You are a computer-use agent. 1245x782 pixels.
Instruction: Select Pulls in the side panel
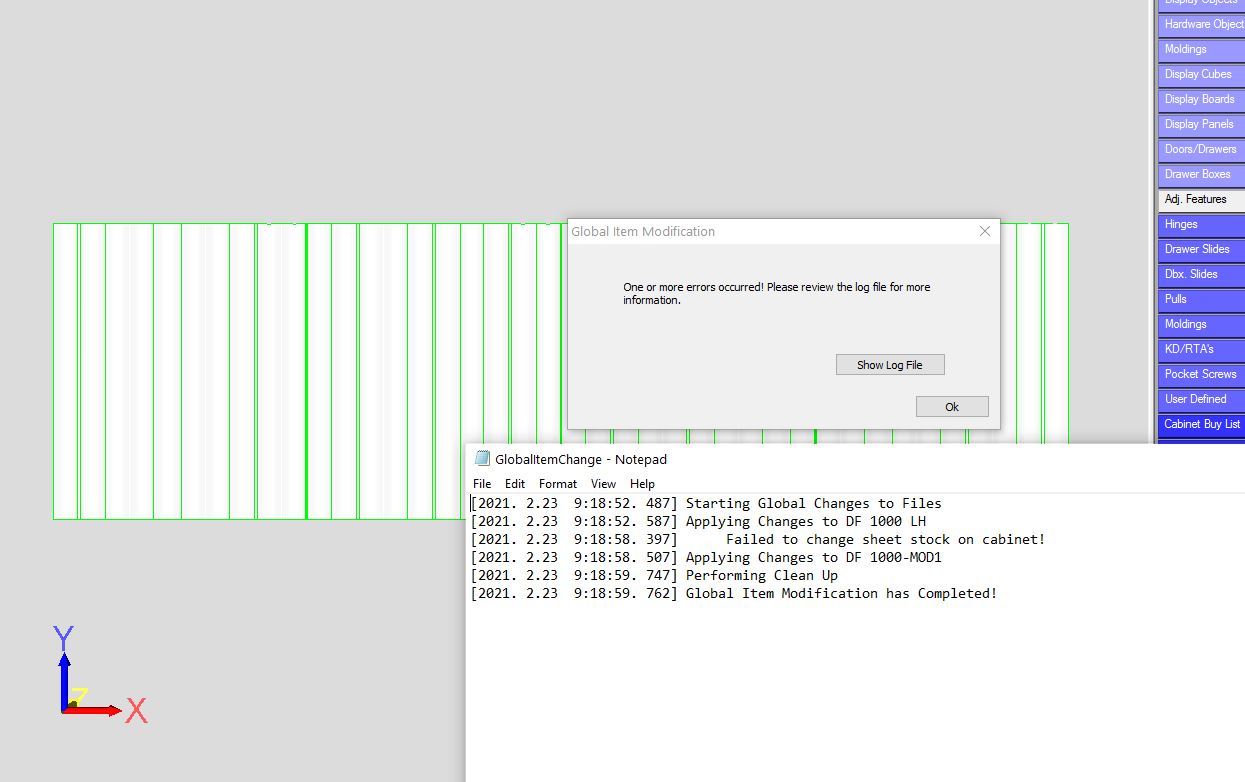[x=1202, y=299]
